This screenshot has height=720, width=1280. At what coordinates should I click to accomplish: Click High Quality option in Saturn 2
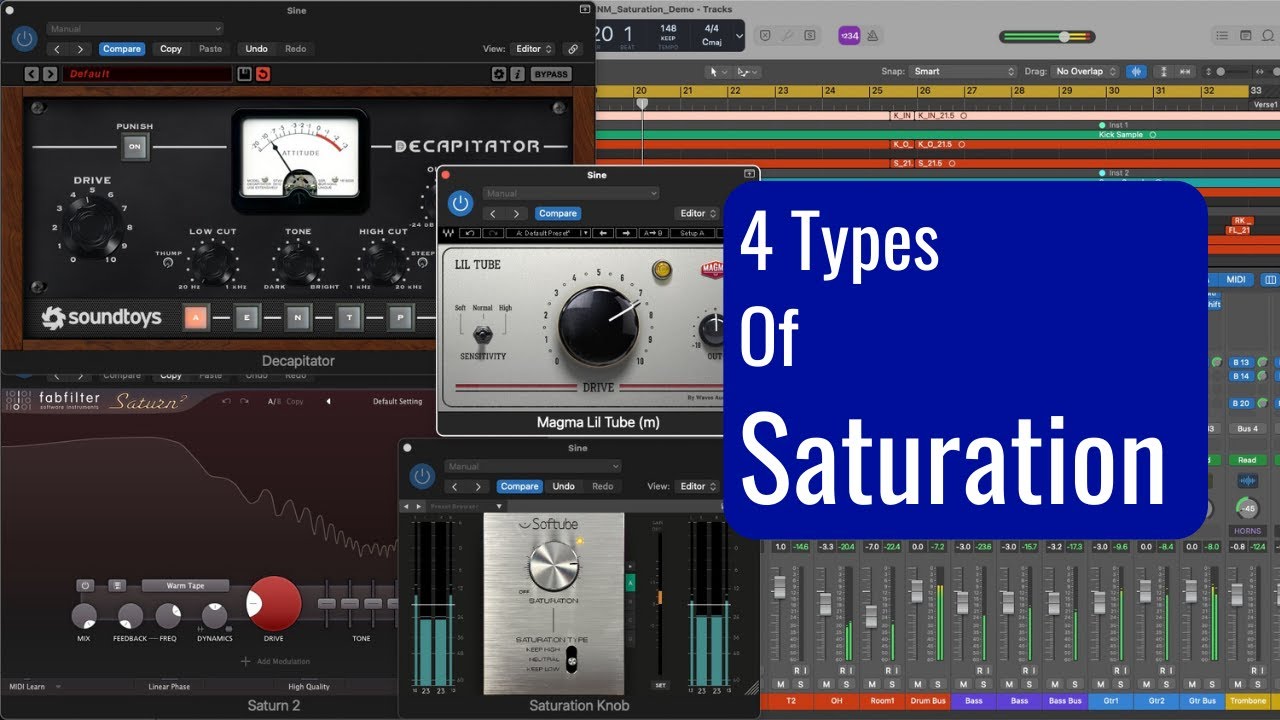309,686
